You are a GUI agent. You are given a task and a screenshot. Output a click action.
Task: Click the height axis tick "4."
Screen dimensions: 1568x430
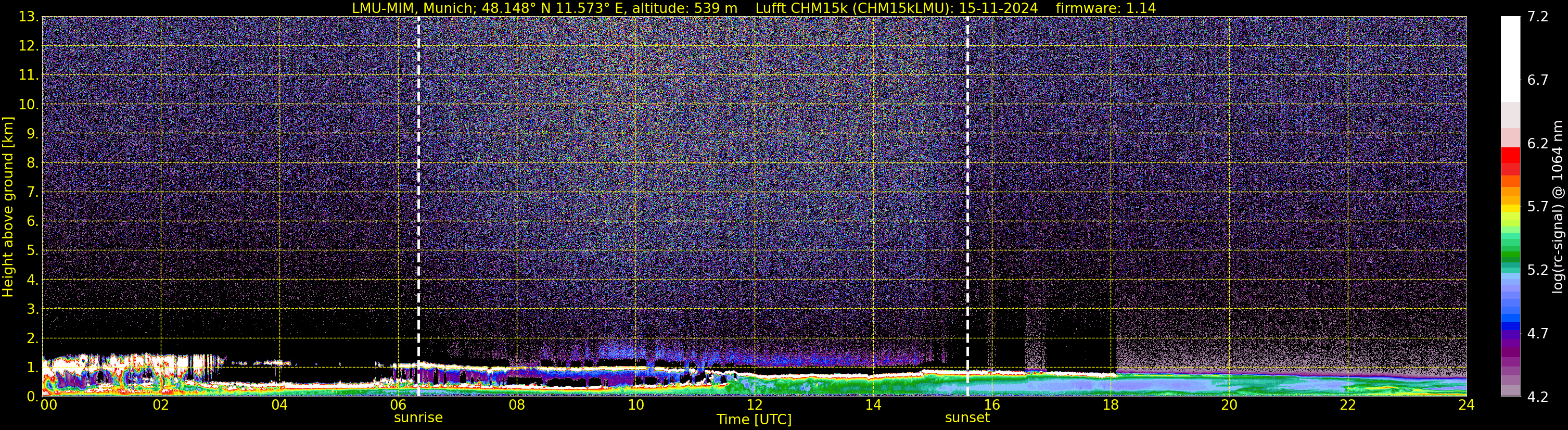point(32,280)
